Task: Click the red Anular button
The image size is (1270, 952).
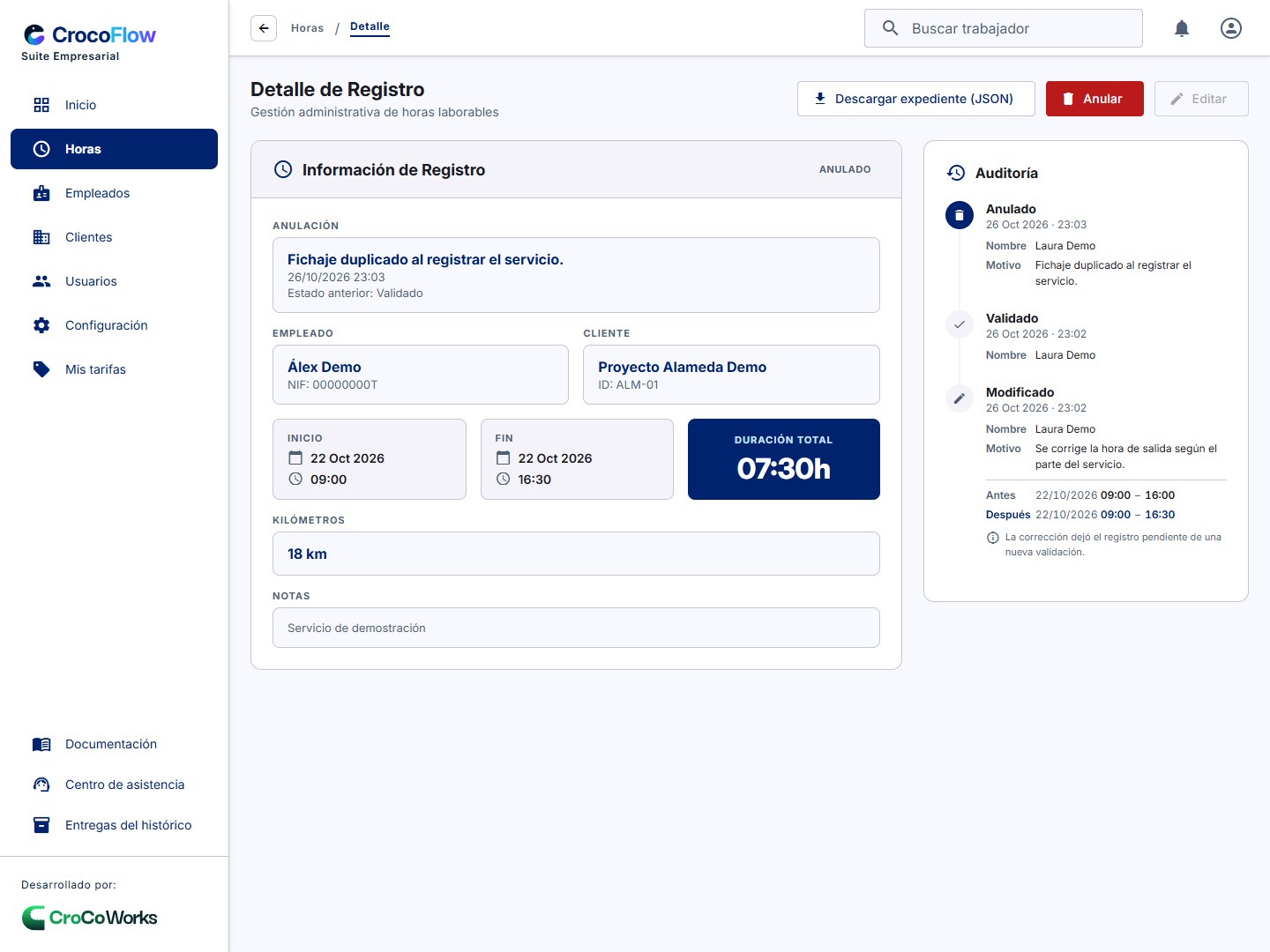Action: (x=1094, y=99)
